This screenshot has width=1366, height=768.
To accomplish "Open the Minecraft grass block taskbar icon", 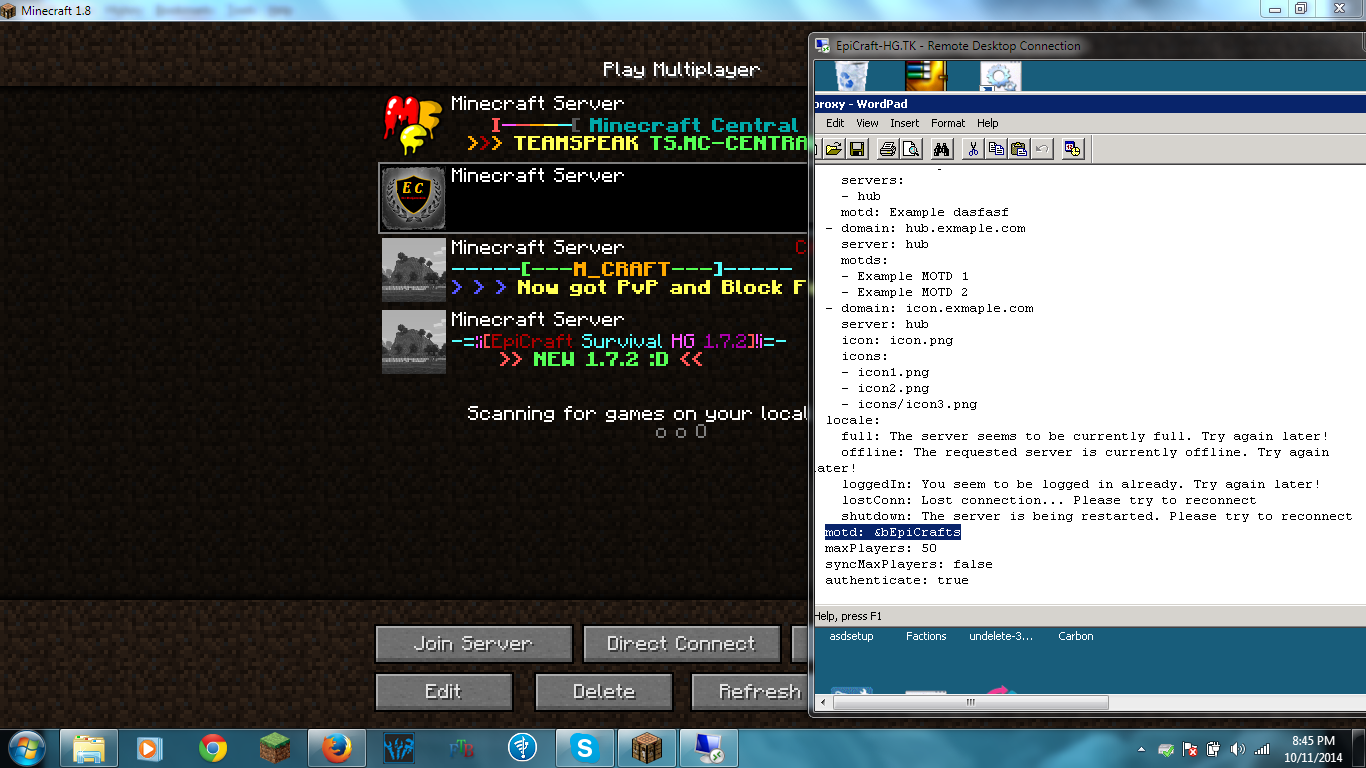I will (x=274, y=748).
